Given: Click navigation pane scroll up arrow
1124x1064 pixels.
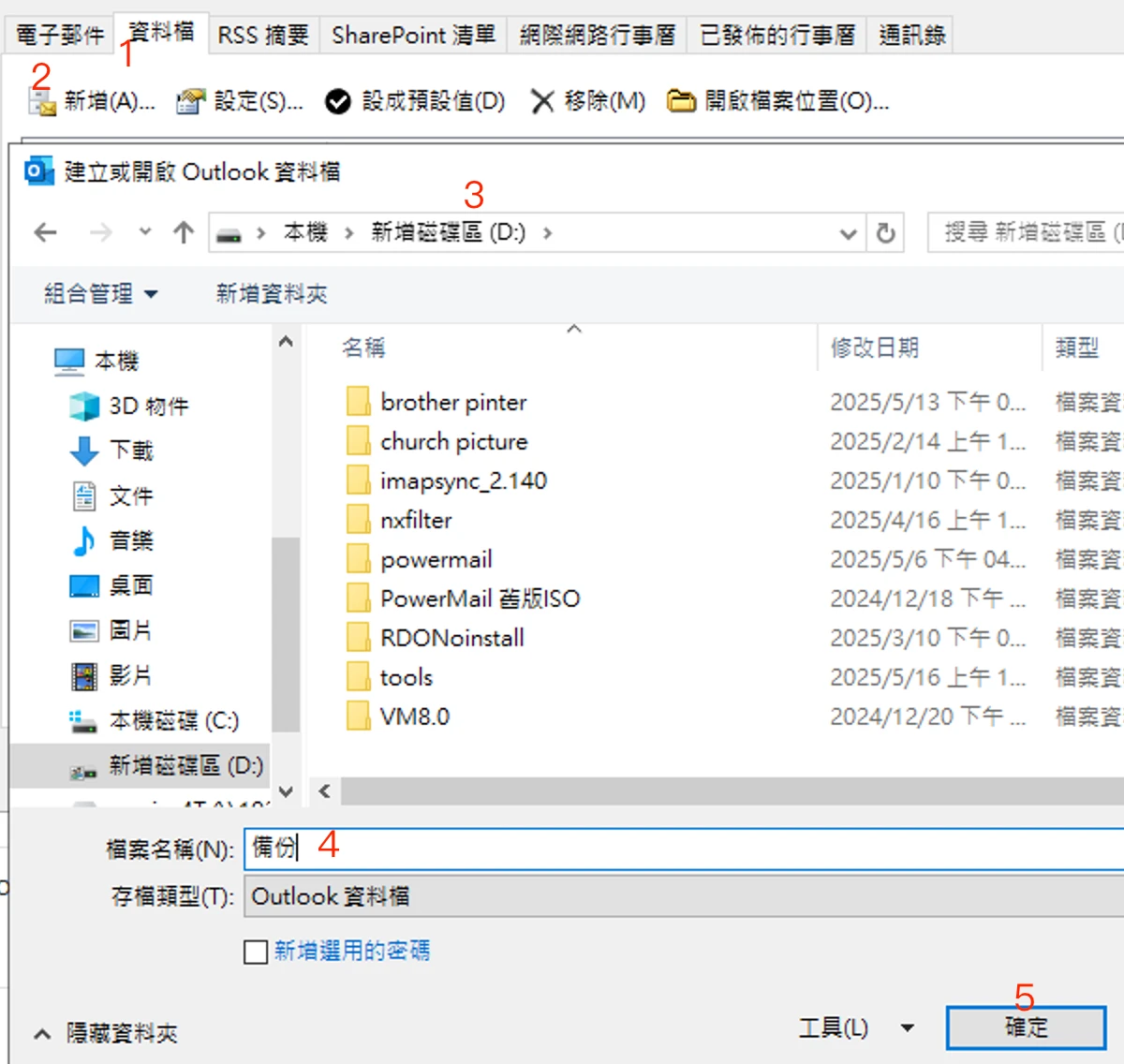Looking at the screenshot, I should click(x=286, y=342).
